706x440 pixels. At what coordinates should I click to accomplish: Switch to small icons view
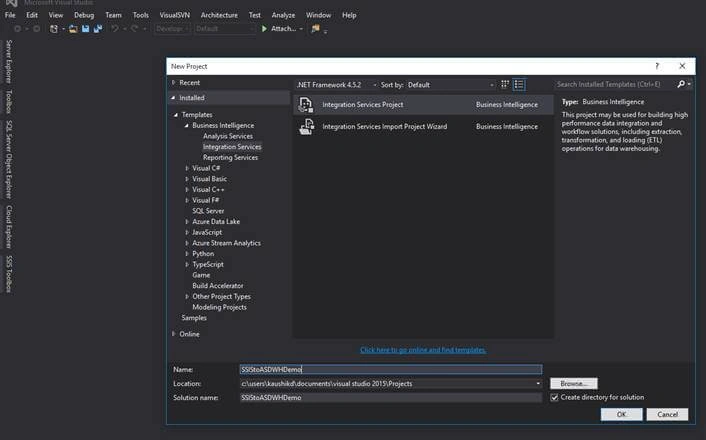coord(505,85)
